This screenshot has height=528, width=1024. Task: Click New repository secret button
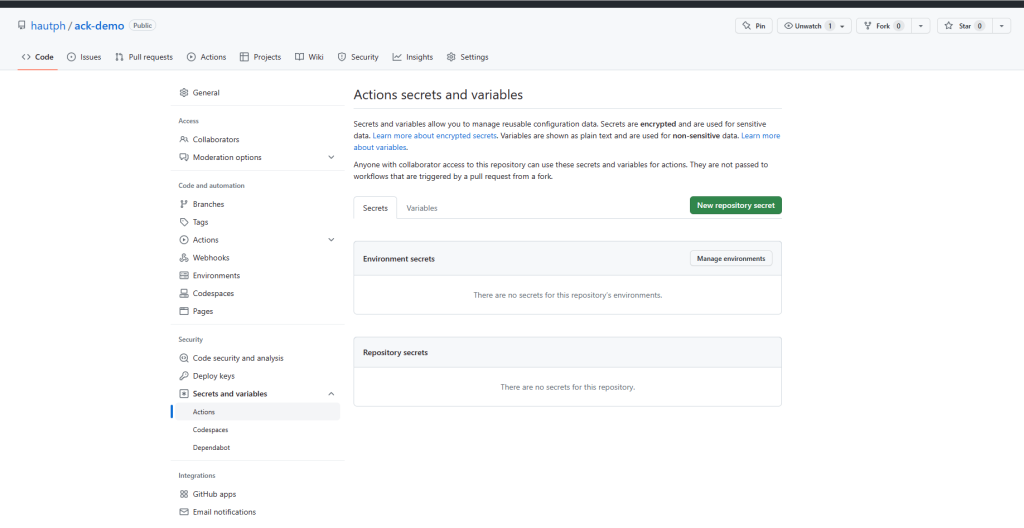(735, 205)
